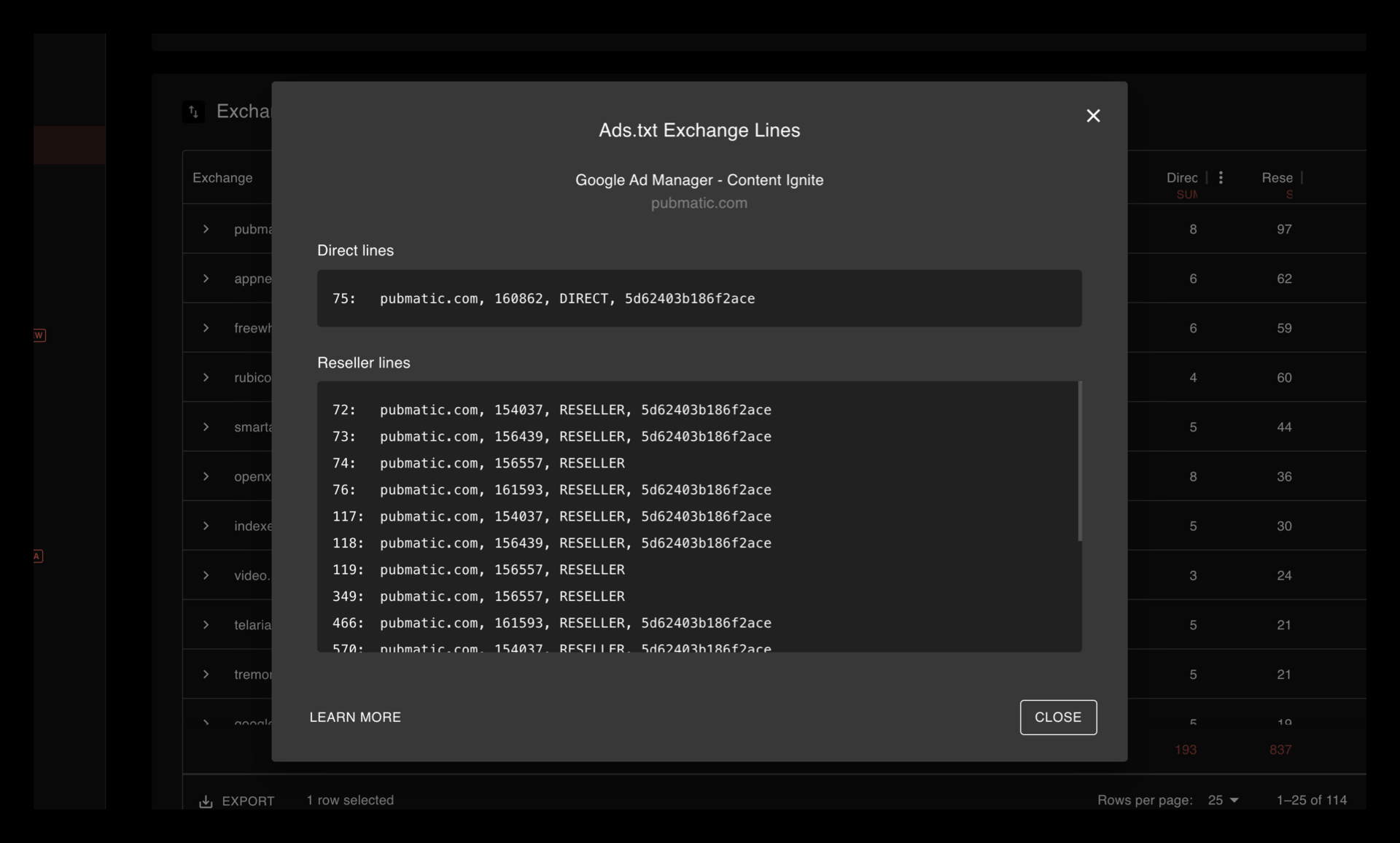The image size is (1400, 843).
Task: Select reseller line 119 text
Action: (x=478, y=570)
